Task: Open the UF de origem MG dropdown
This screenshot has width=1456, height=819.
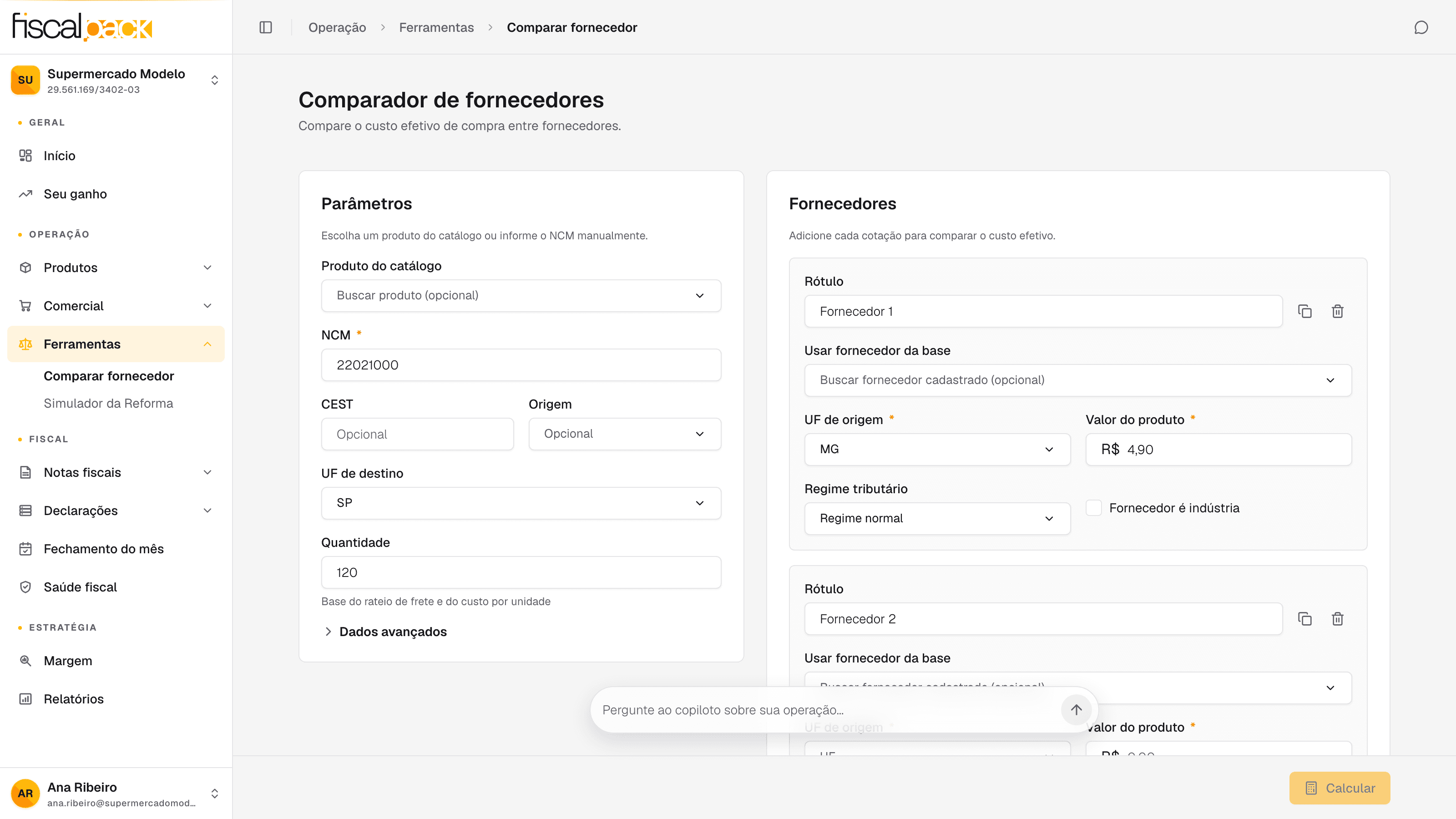Action: tap(937, 450)
